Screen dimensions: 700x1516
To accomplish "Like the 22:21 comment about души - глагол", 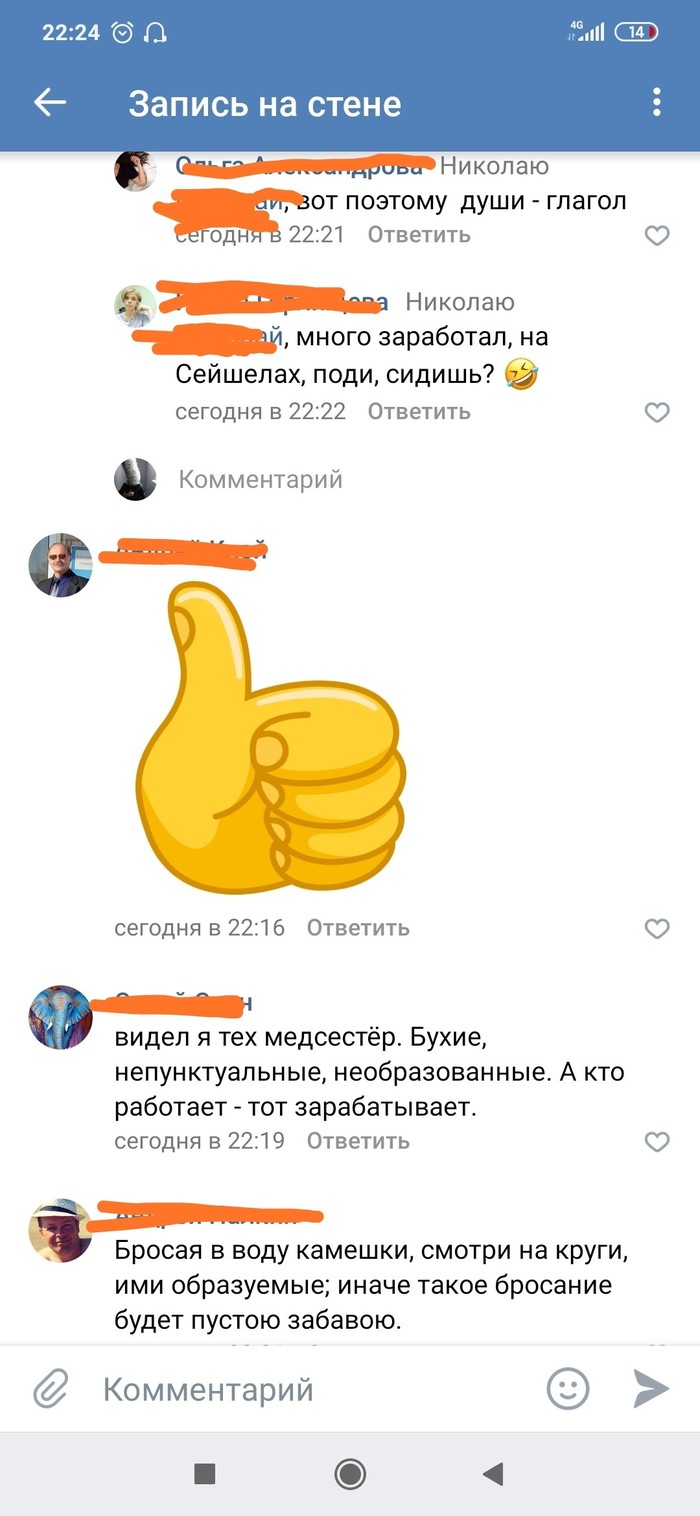I will point(656,236).
